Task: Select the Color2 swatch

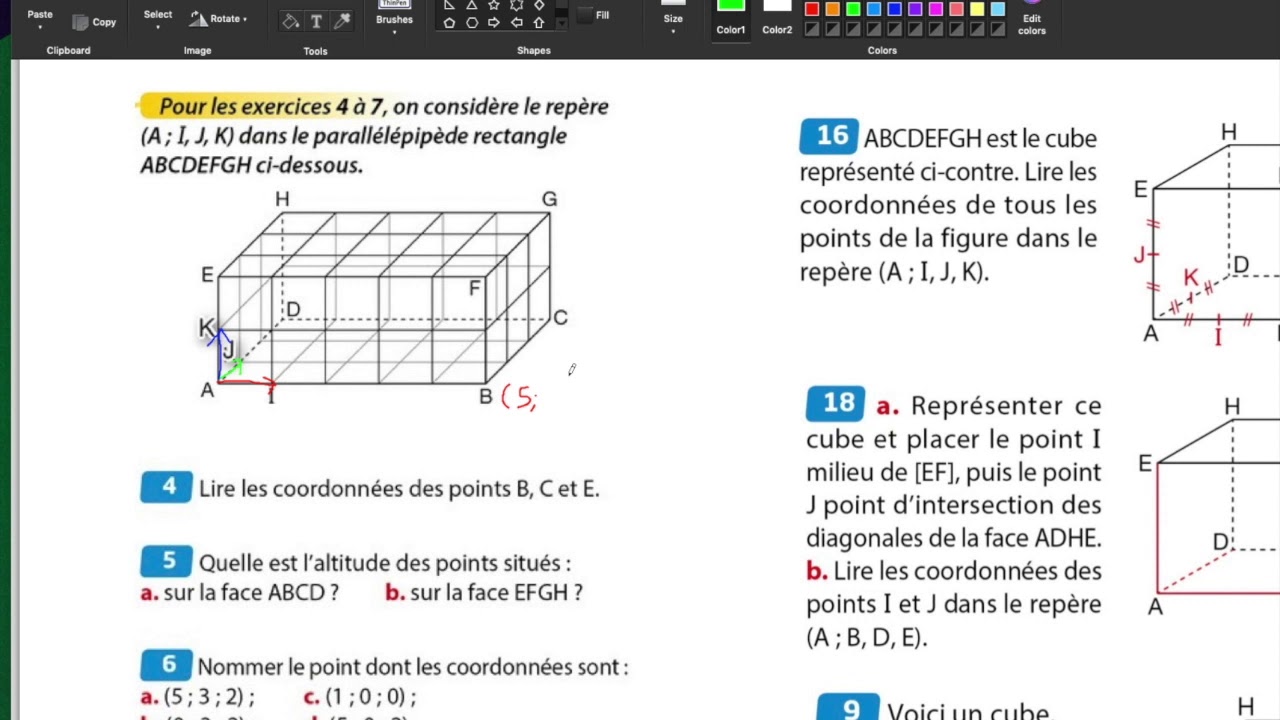Action: point(777,18)
